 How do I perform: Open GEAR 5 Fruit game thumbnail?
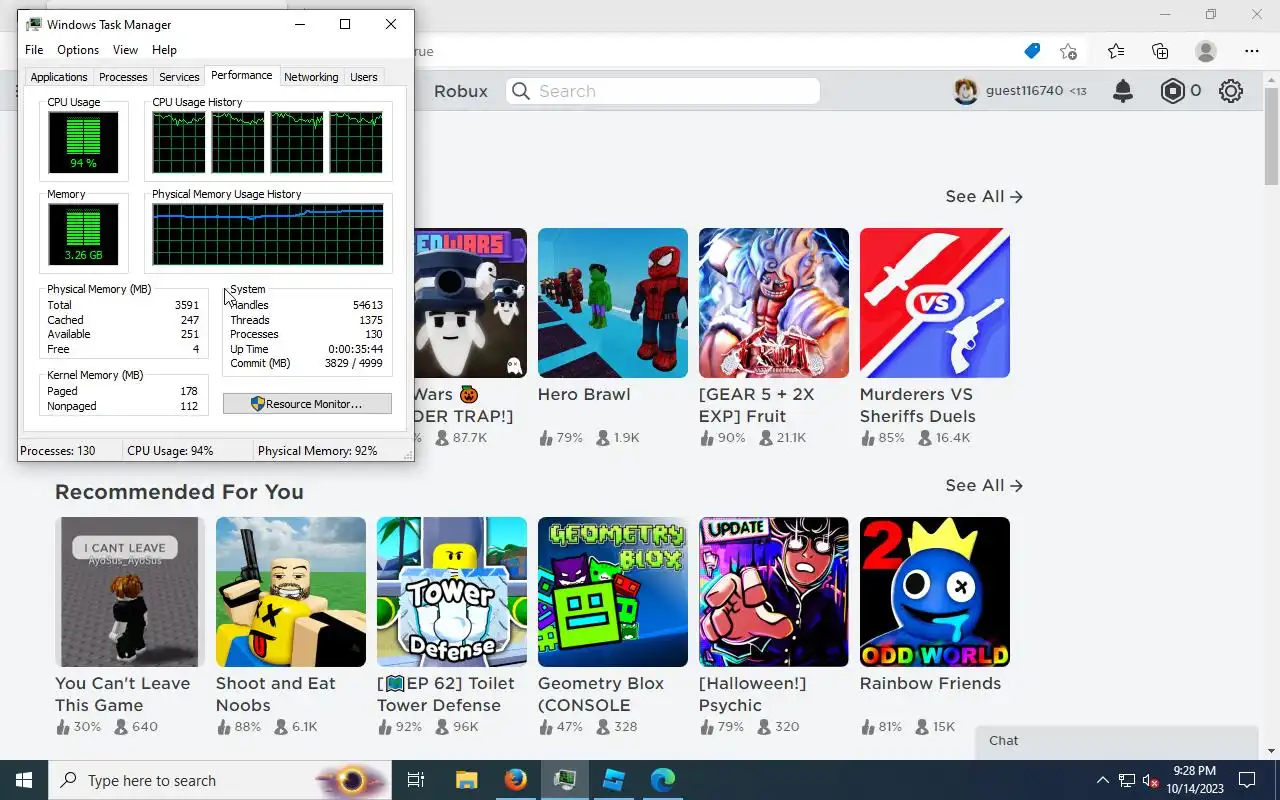pyautogui.click(x=774, y=303)
